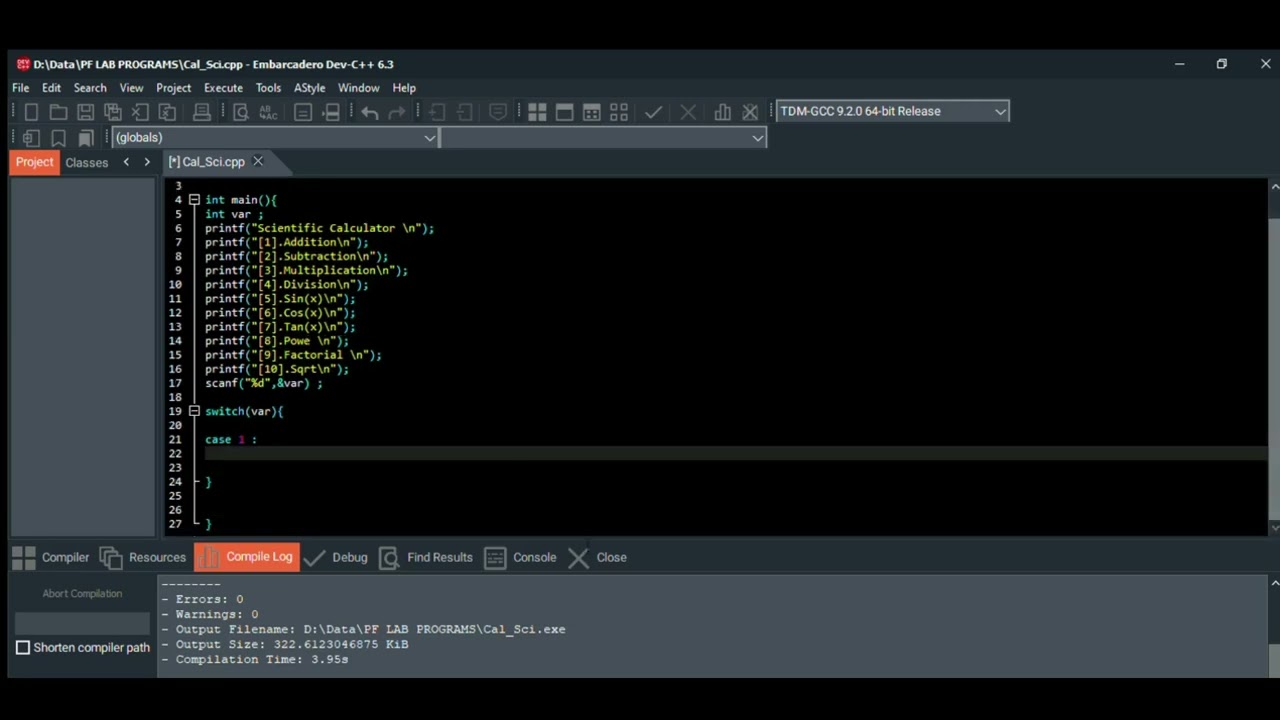
Task: Click the Delete Profiling Information icon
Action: [750, 112]
